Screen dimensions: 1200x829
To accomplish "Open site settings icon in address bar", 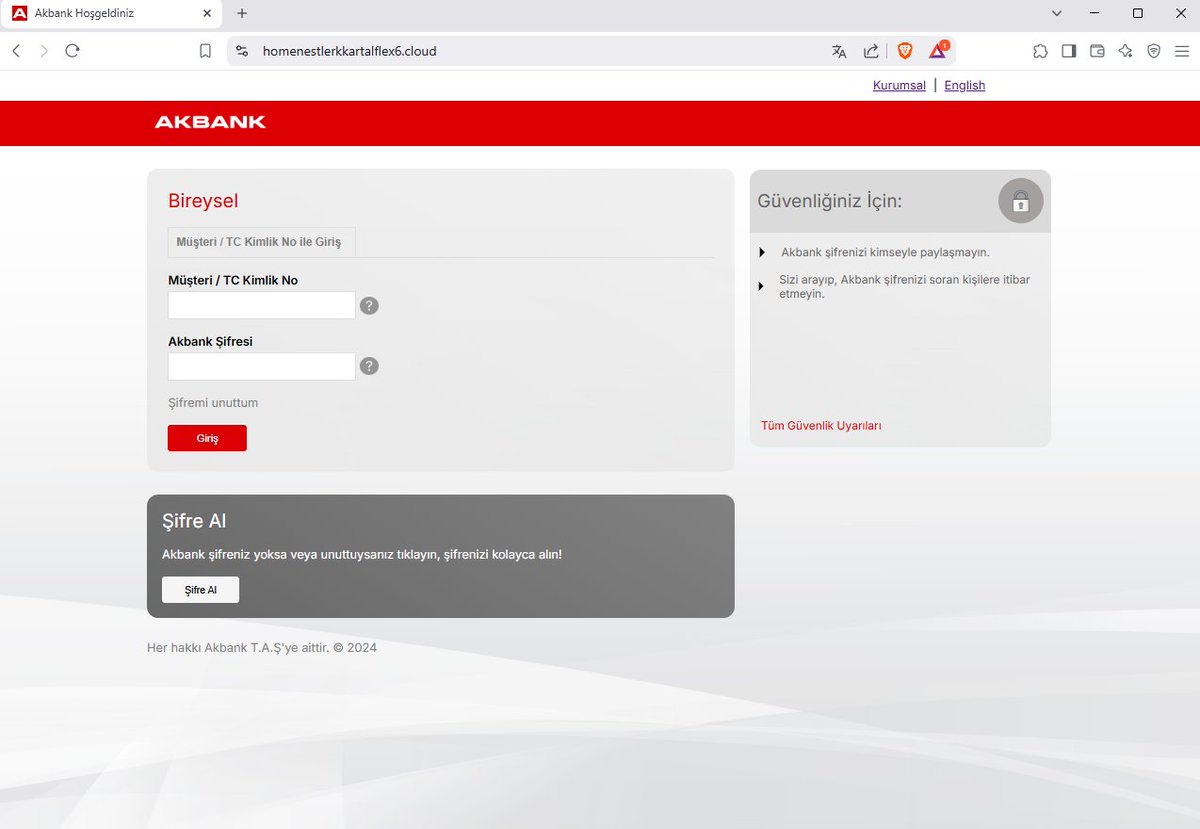I will pos(241,51).
